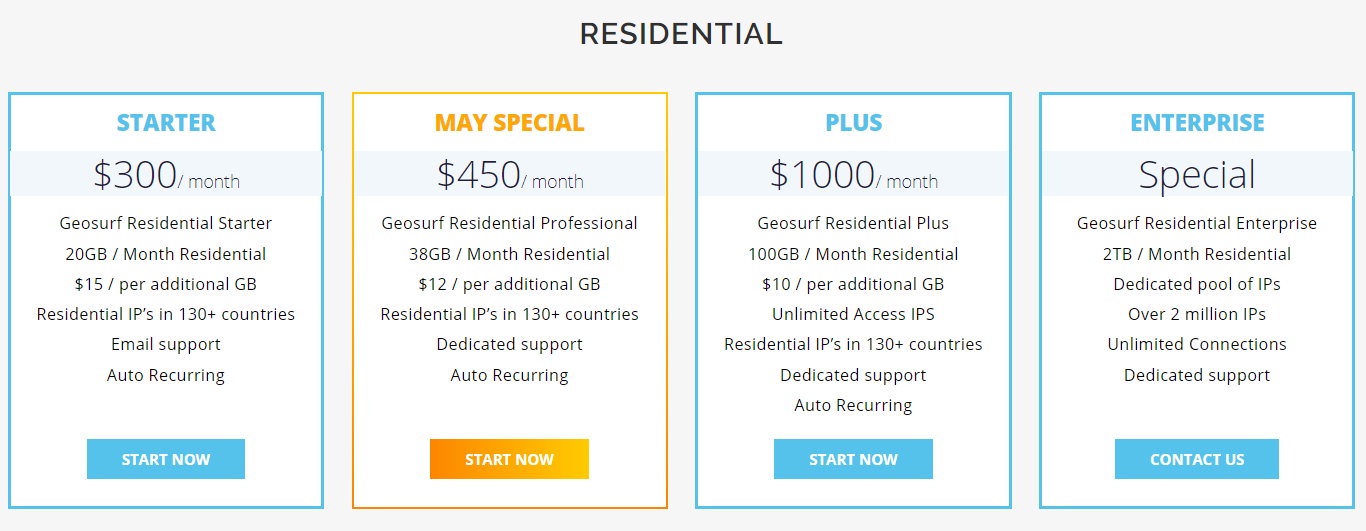Click the MAY SPECIAL plan title
The height and width of the screenshot is (531, 1366).
[509, 123]
